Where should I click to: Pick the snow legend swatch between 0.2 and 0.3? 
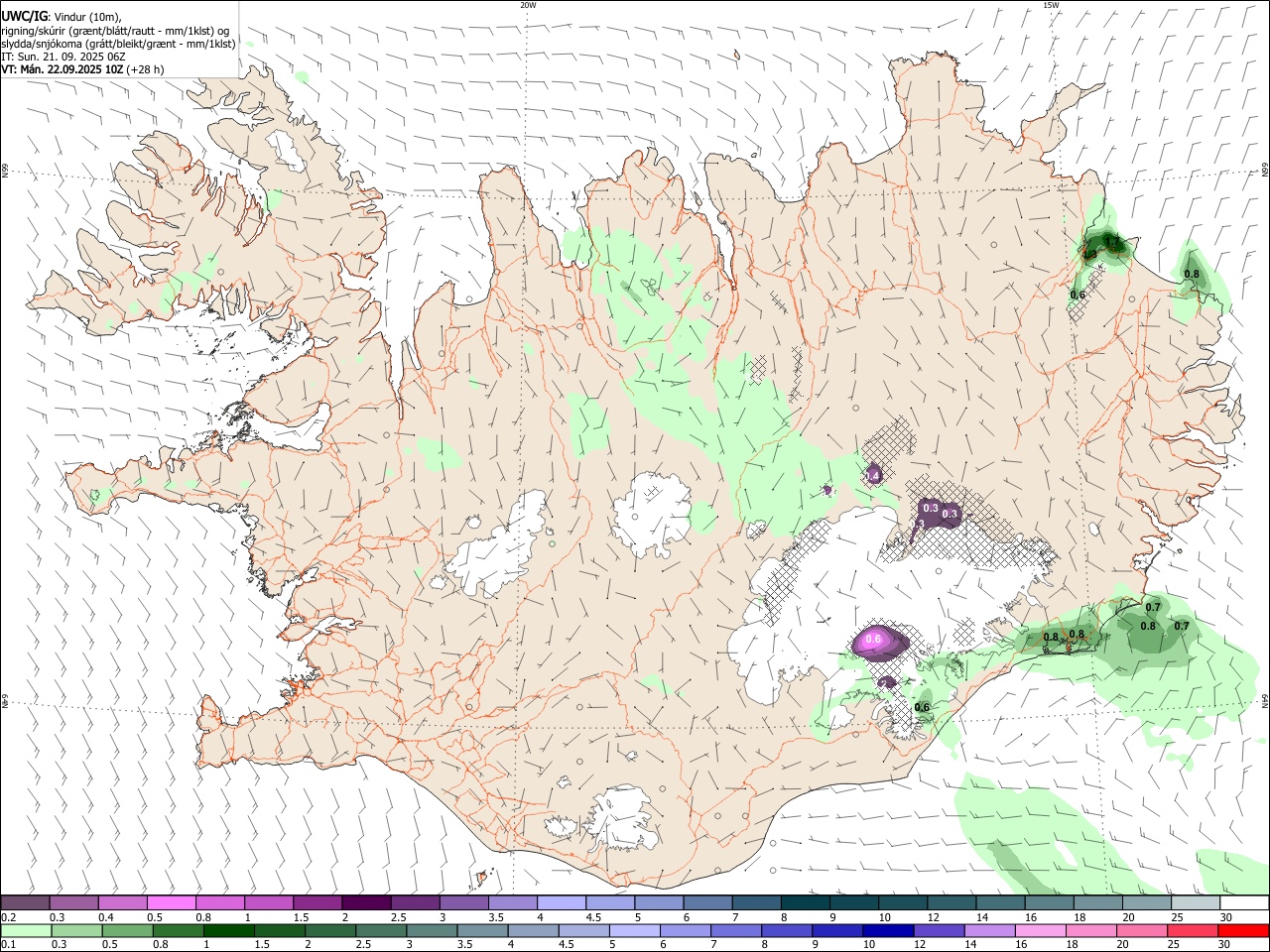[x=25, y=902]
